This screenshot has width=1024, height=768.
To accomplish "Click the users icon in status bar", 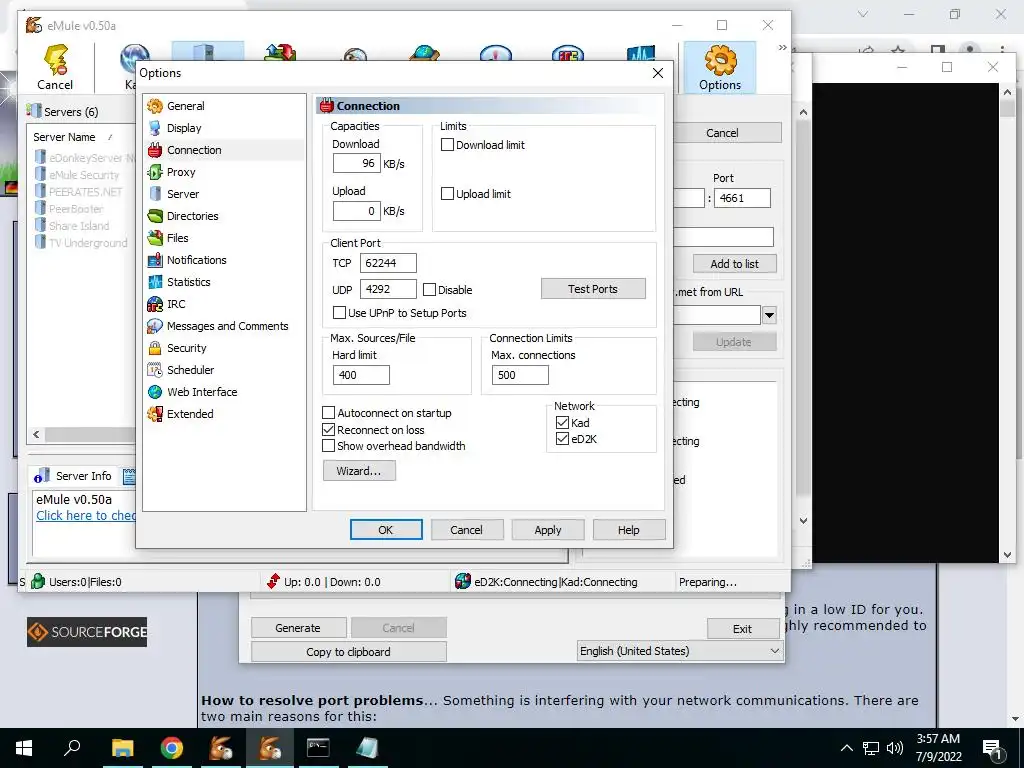I will pyautogui.click(x=38, y=581).
